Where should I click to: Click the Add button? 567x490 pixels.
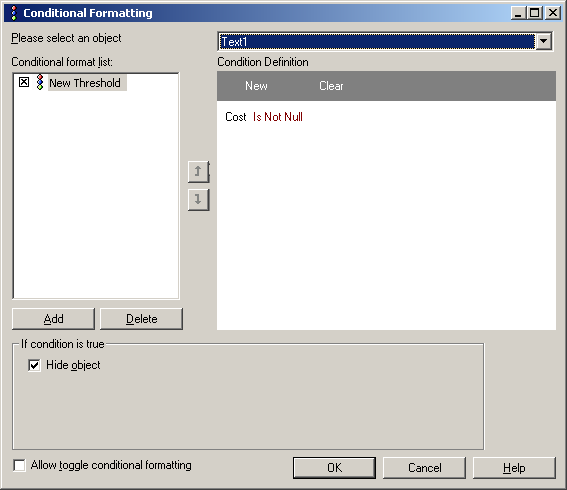point(54,319)
